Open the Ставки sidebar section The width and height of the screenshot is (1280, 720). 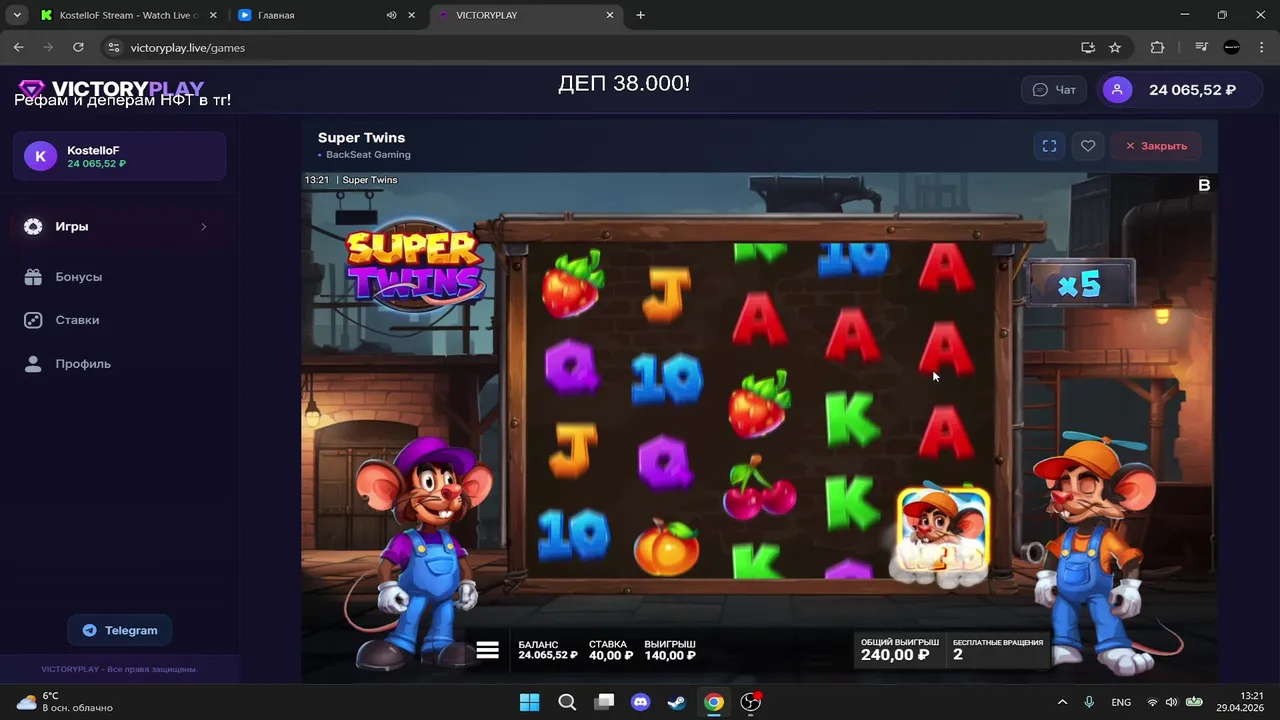(x=119, y=320)
